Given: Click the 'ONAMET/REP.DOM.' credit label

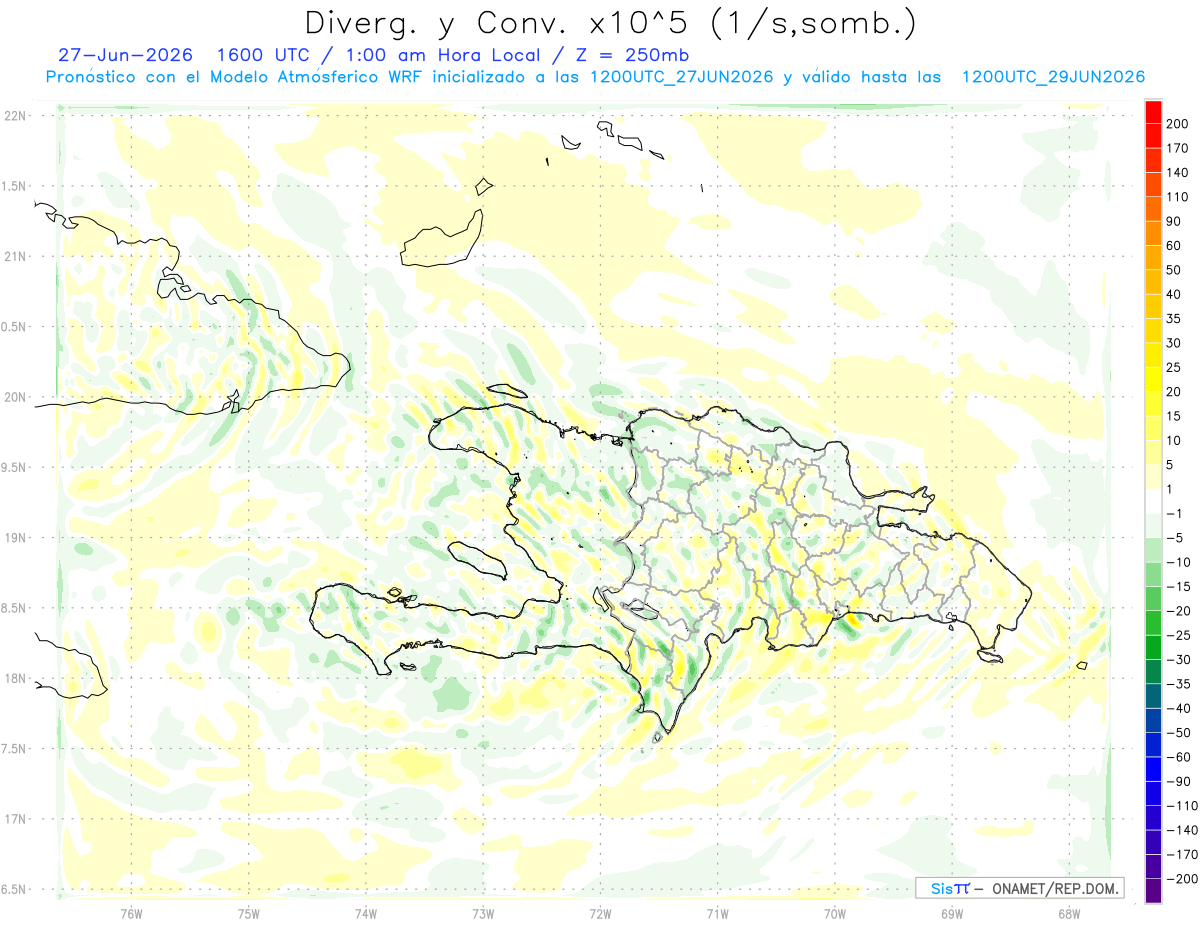Looking at the screenshot, I should pyautogui.click(x=1054, y=888).
